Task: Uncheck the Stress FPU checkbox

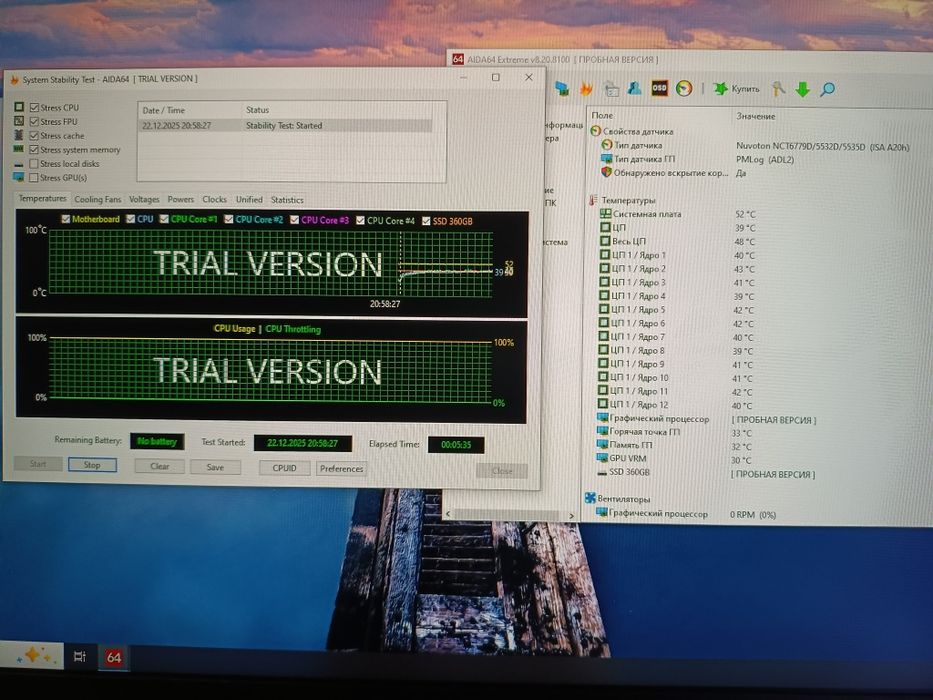Action: [x=35, y=121]
